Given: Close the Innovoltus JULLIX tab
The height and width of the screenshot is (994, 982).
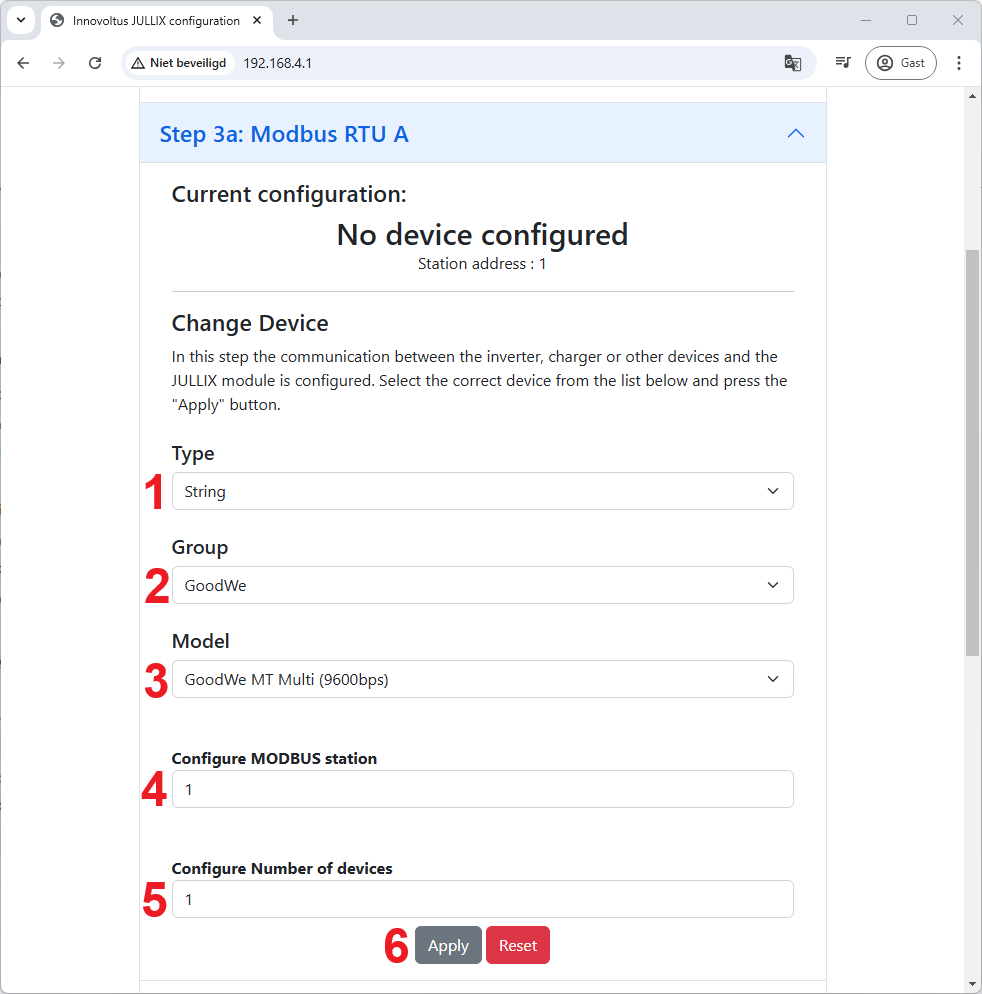Looking at the screenshot, I should (x=258, y=20).
